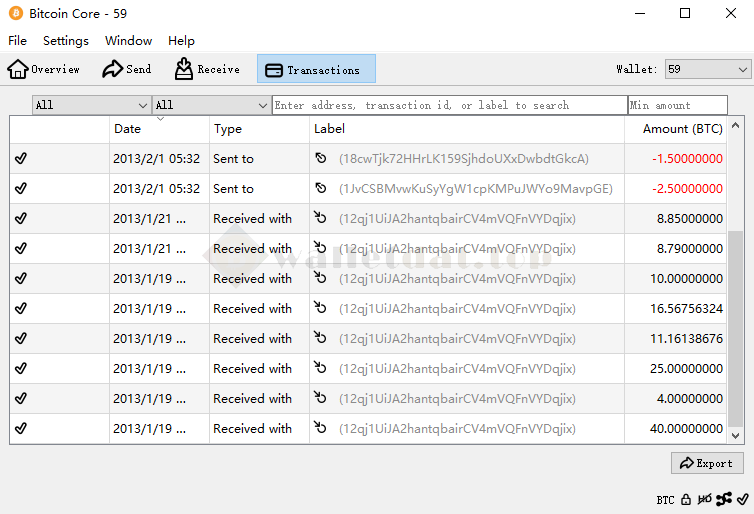Click the sync status checkmark icon

743,499
